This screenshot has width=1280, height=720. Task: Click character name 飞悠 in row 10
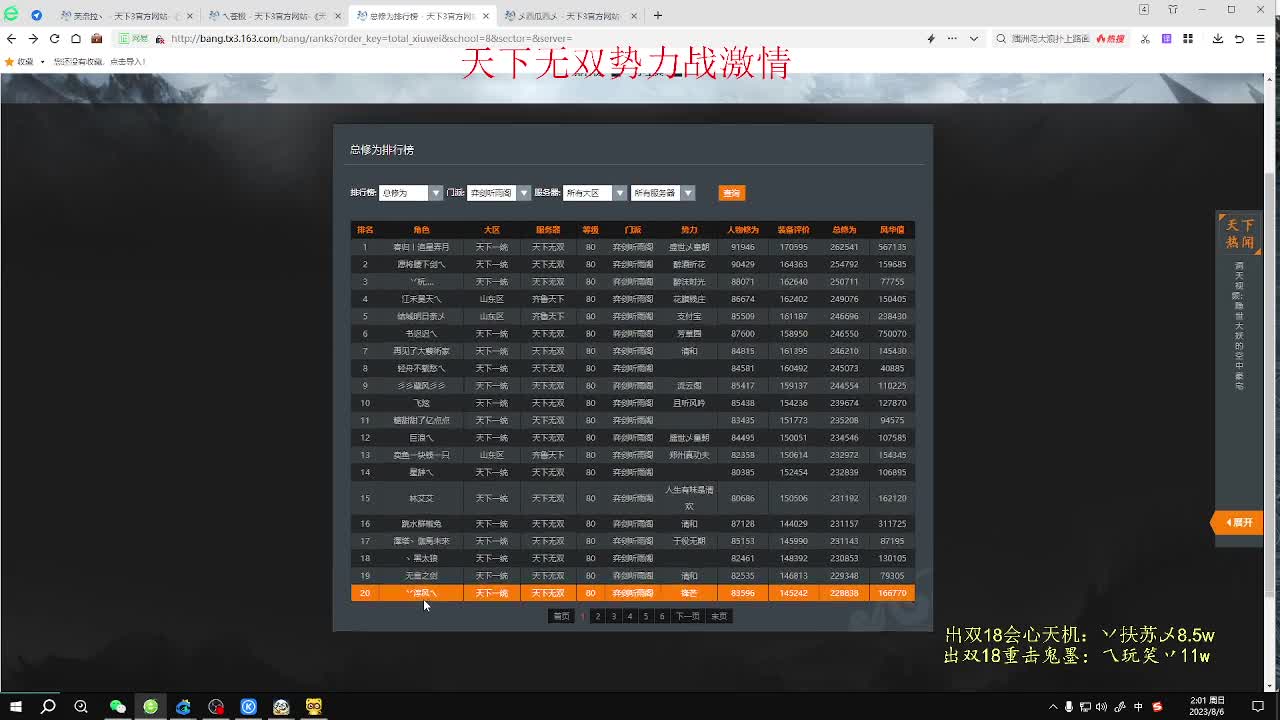(422, 403)
